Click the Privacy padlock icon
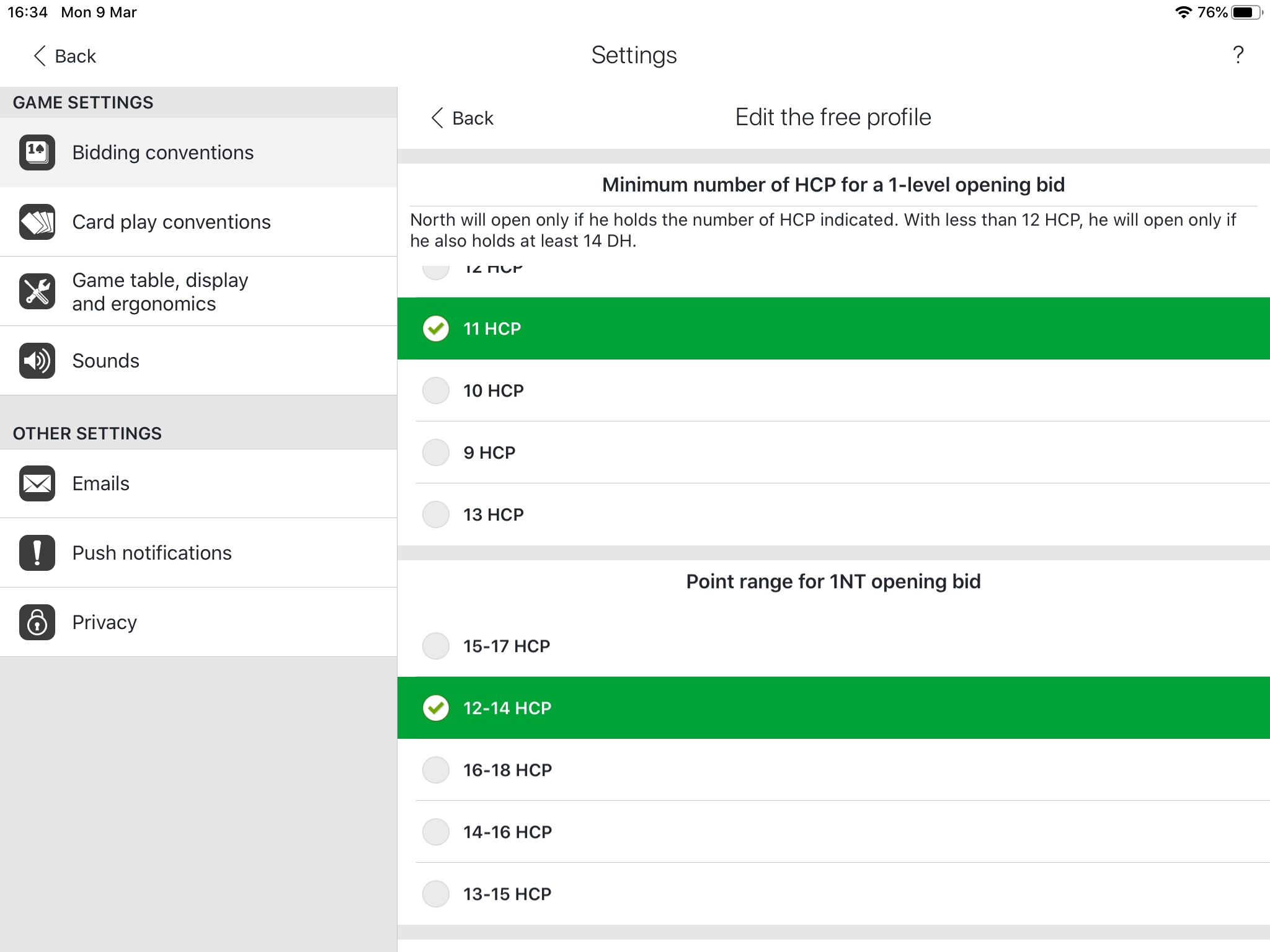Image resolution: width=1270 pixels, height=952 pixels. (37, 622)
